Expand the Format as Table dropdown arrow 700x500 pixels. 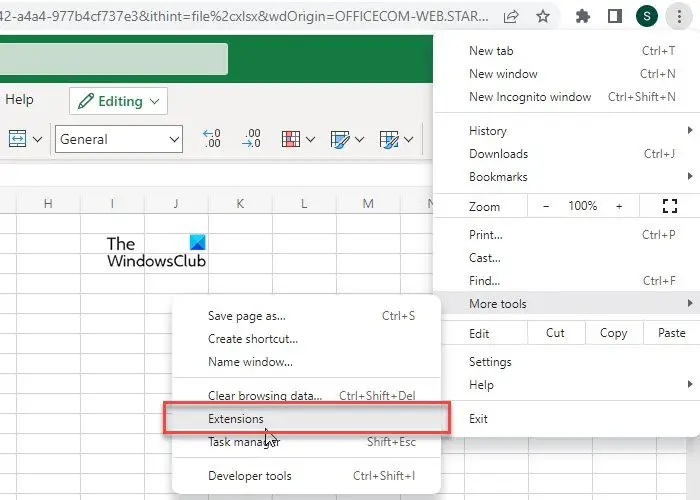(359, 140)
